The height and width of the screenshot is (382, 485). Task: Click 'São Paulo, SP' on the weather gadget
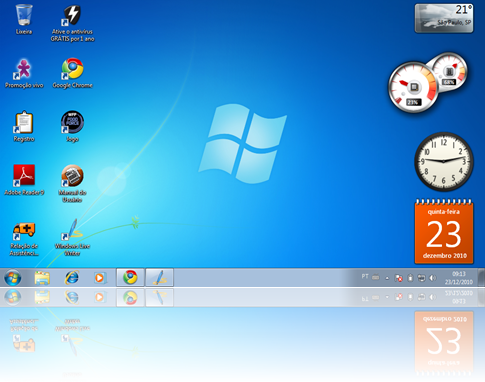pos(454,23)
